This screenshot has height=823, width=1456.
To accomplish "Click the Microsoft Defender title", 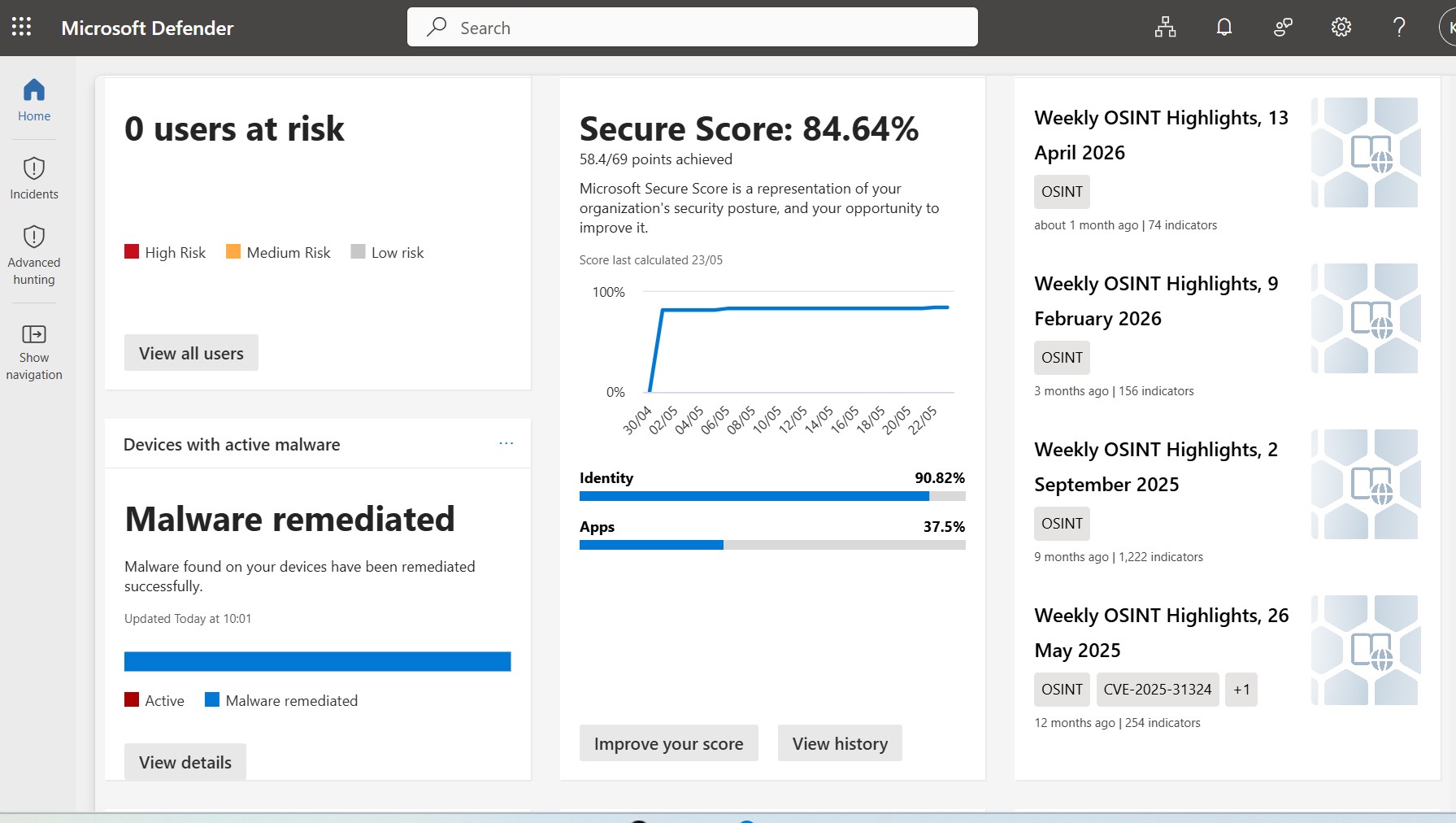I will pyautogui.click(x=147, y=28).
